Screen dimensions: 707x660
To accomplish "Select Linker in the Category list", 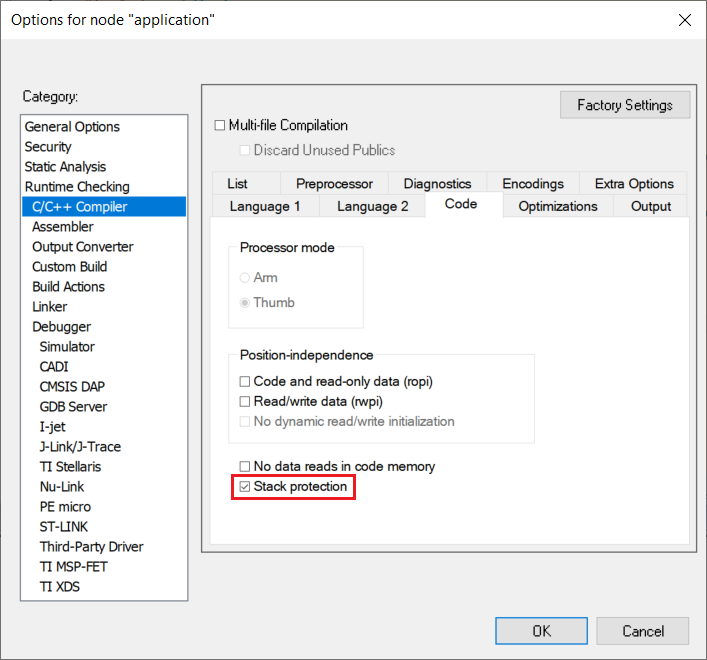I will click(50, 307).
